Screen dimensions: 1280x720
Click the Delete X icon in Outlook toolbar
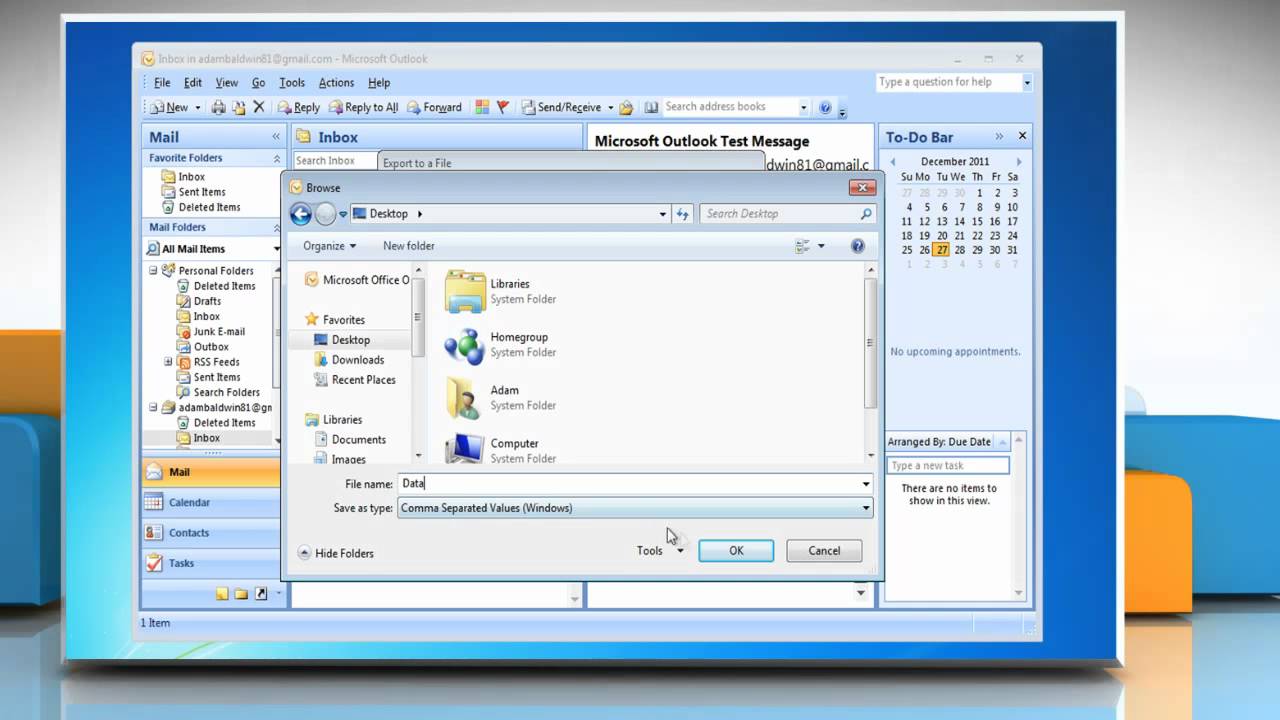[259, 107]
